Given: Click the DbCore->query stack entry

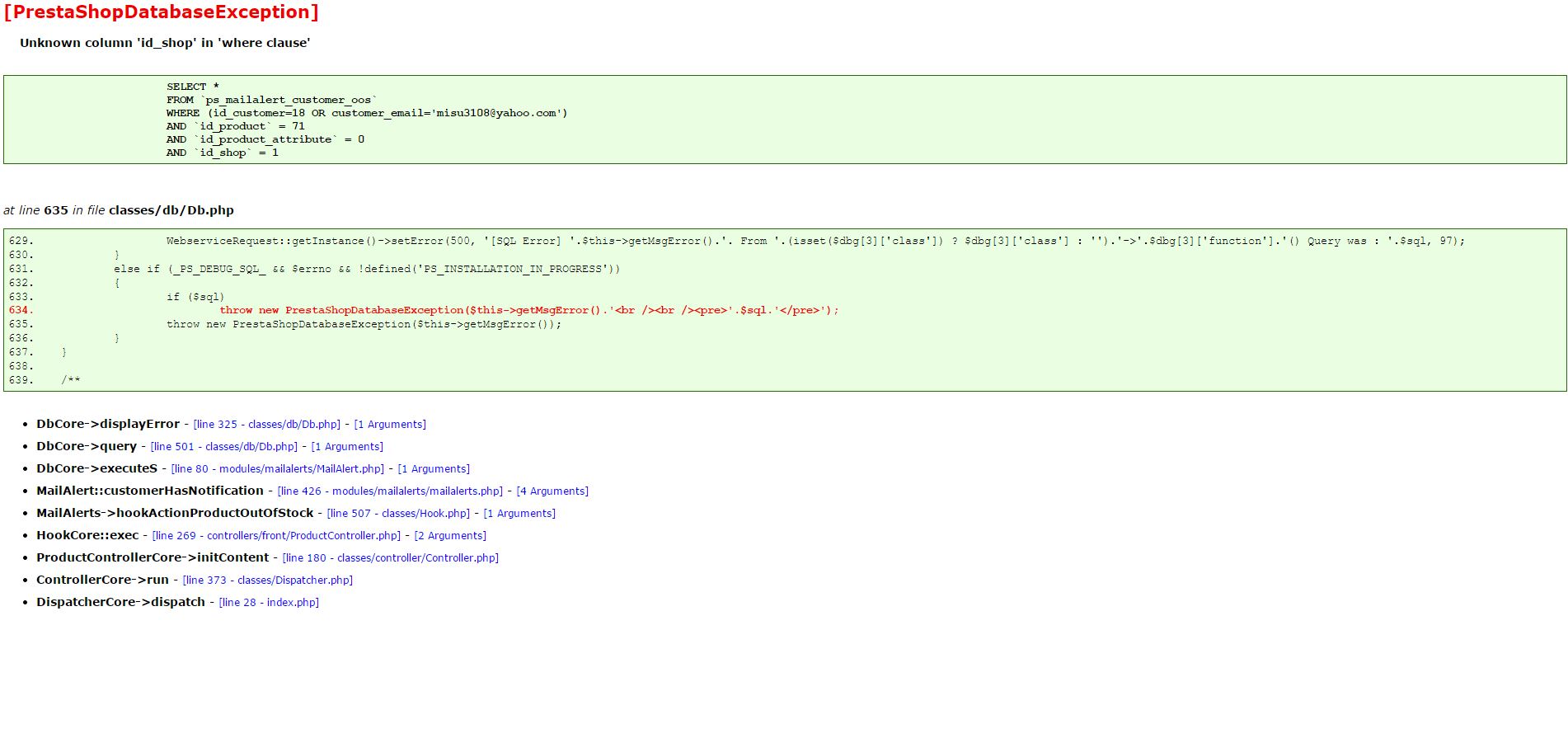Looking at the screenshot, I should 87,446.
